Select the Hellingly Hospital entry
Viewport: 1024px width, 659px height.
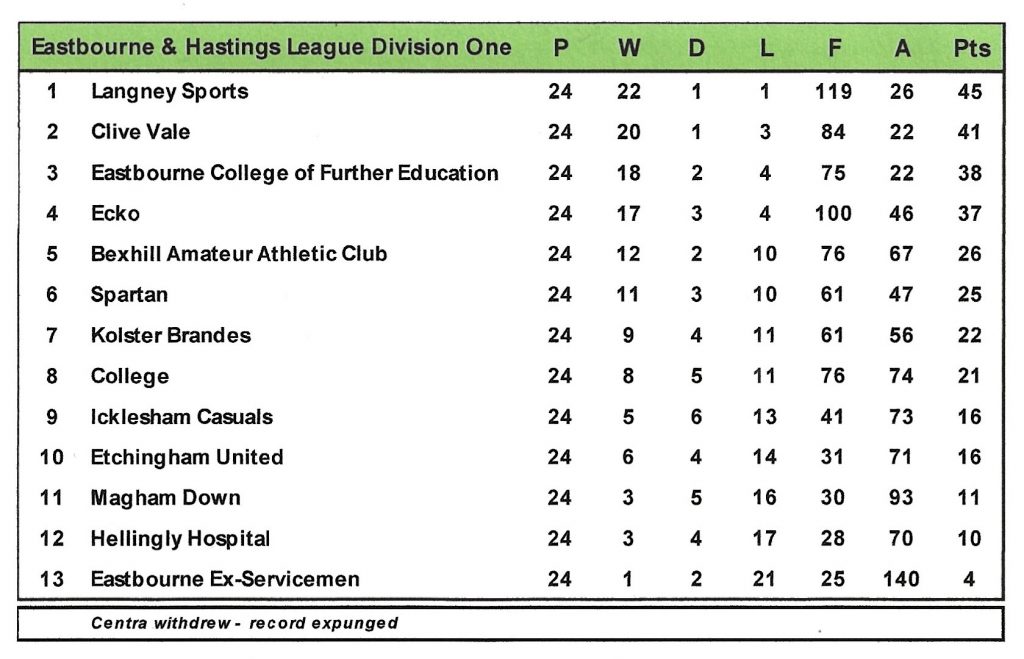pos(180,539)
